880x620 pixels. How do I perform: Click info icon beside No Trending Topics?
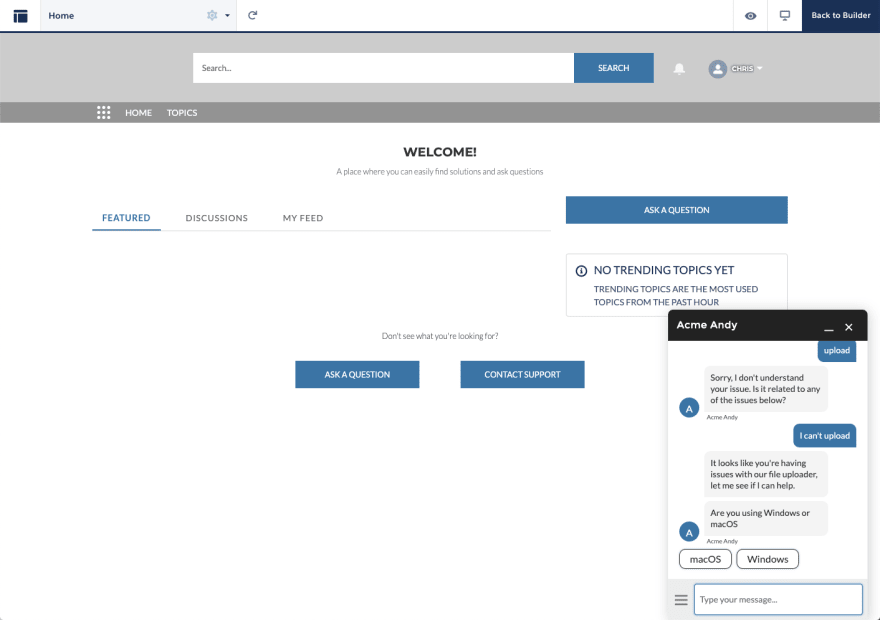tap(581, 271)
